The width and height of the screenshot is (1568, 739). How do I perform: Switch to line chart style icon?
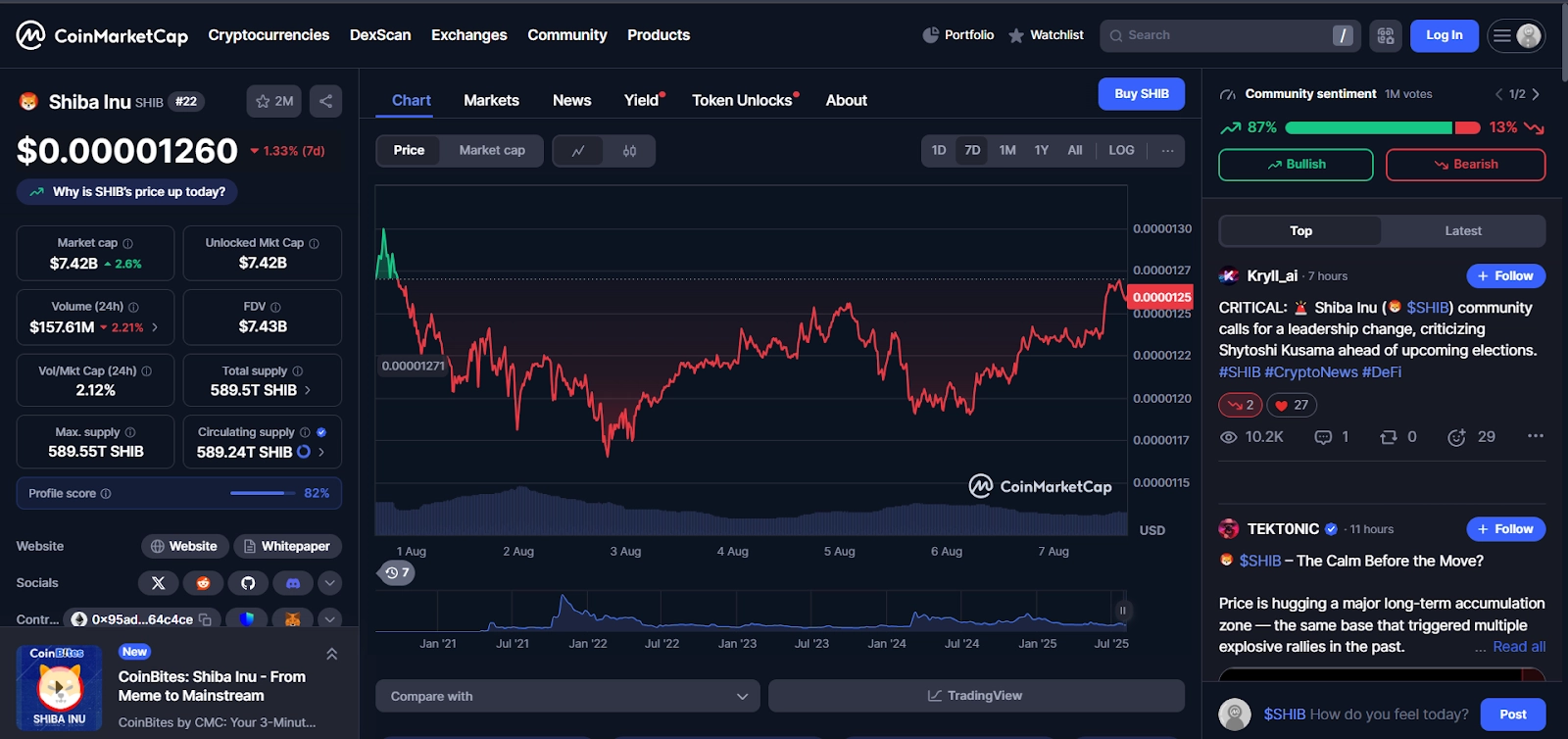579,151
